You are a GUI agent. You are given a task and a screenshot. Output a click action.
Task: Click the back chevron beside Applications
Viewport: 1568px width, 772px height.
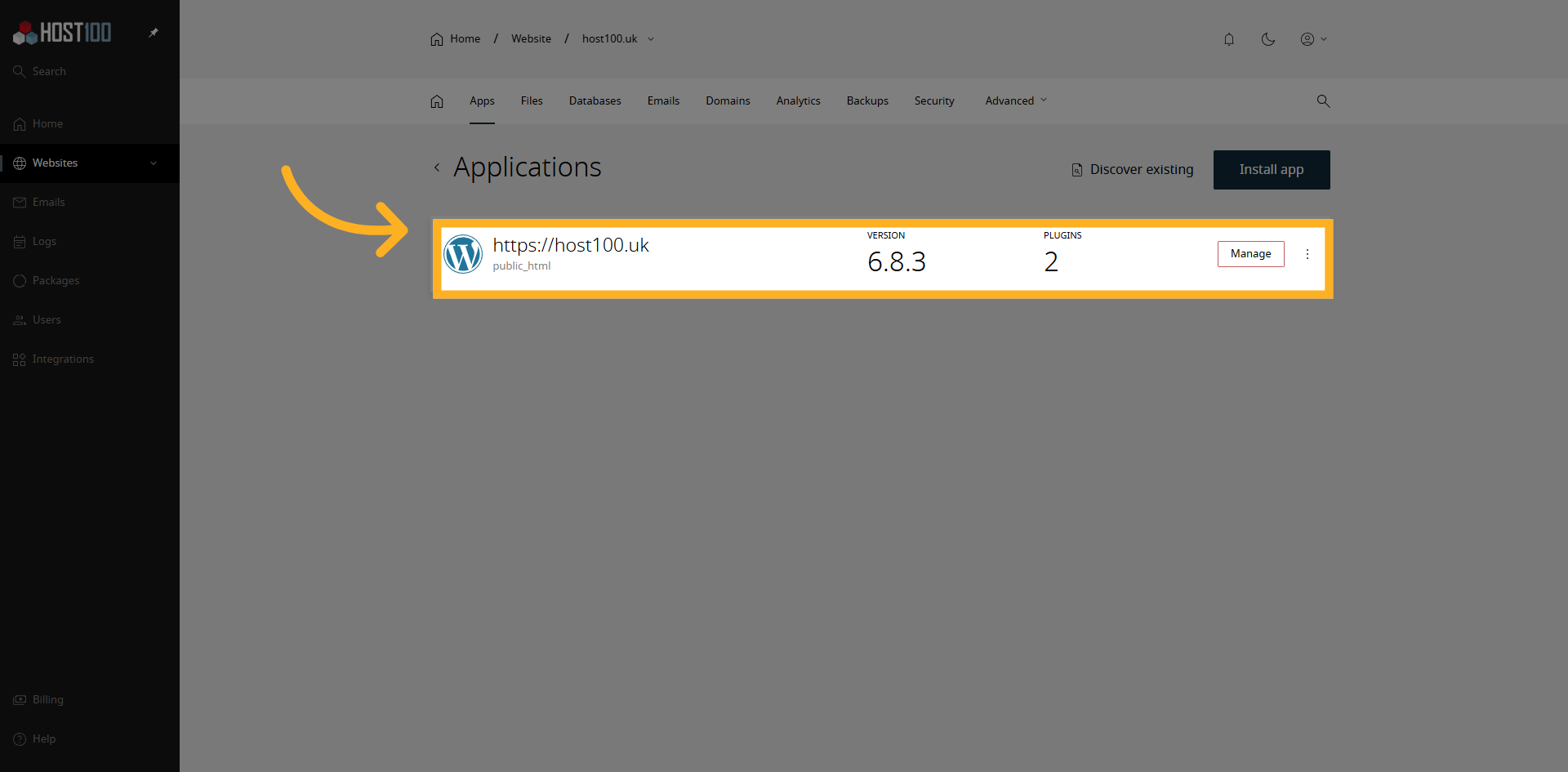pyautogui.click(x=437, y=167)
